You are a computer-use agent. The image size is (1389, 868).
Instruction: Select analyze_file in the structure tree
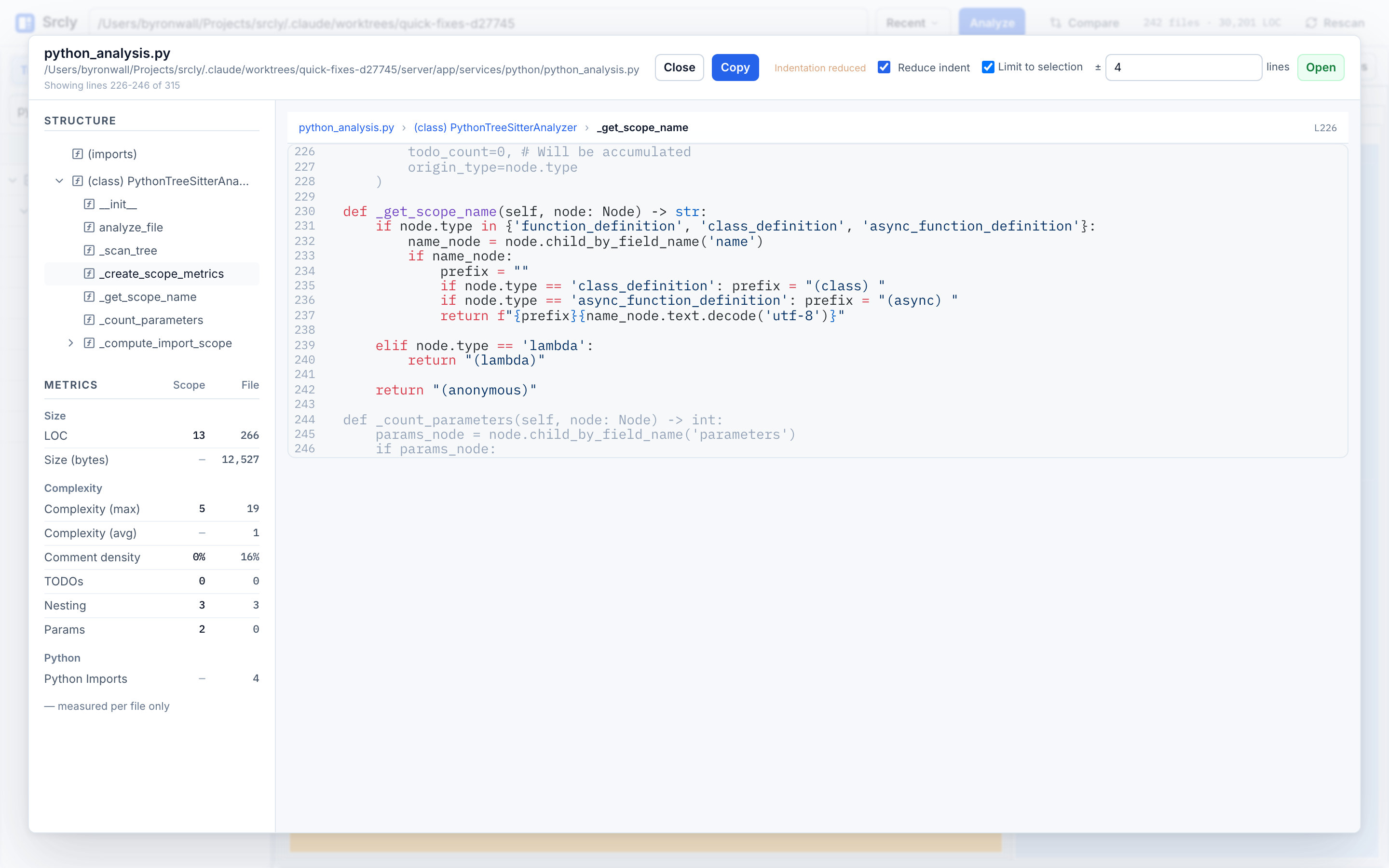131,227
